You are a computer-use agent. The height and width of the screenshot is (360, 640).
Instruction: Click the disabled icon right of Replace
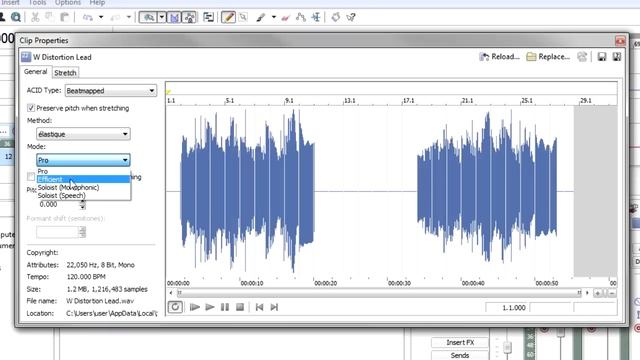tap(582, 57)
